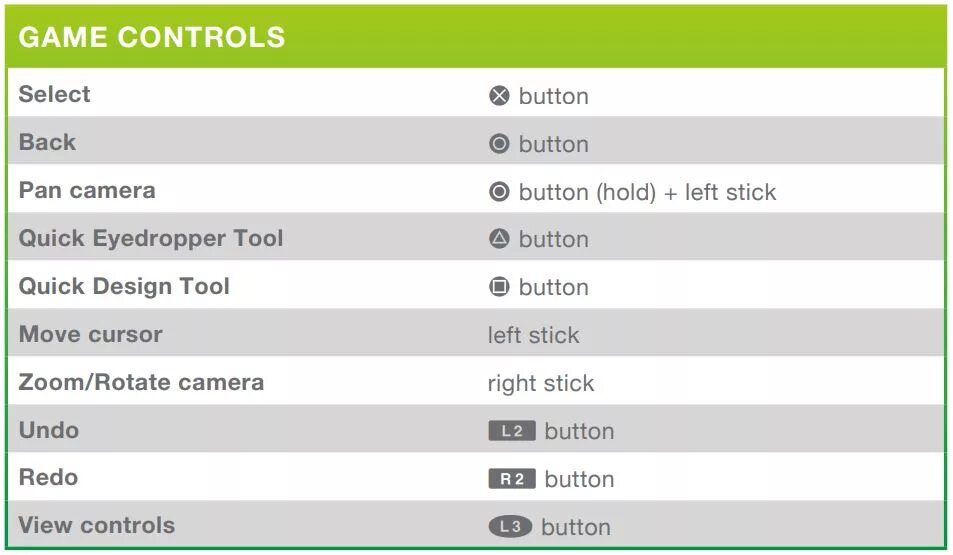The width and height of the screenshot is (953, 555).
Task: Click the 'Undo' action label
Action: 49,430
